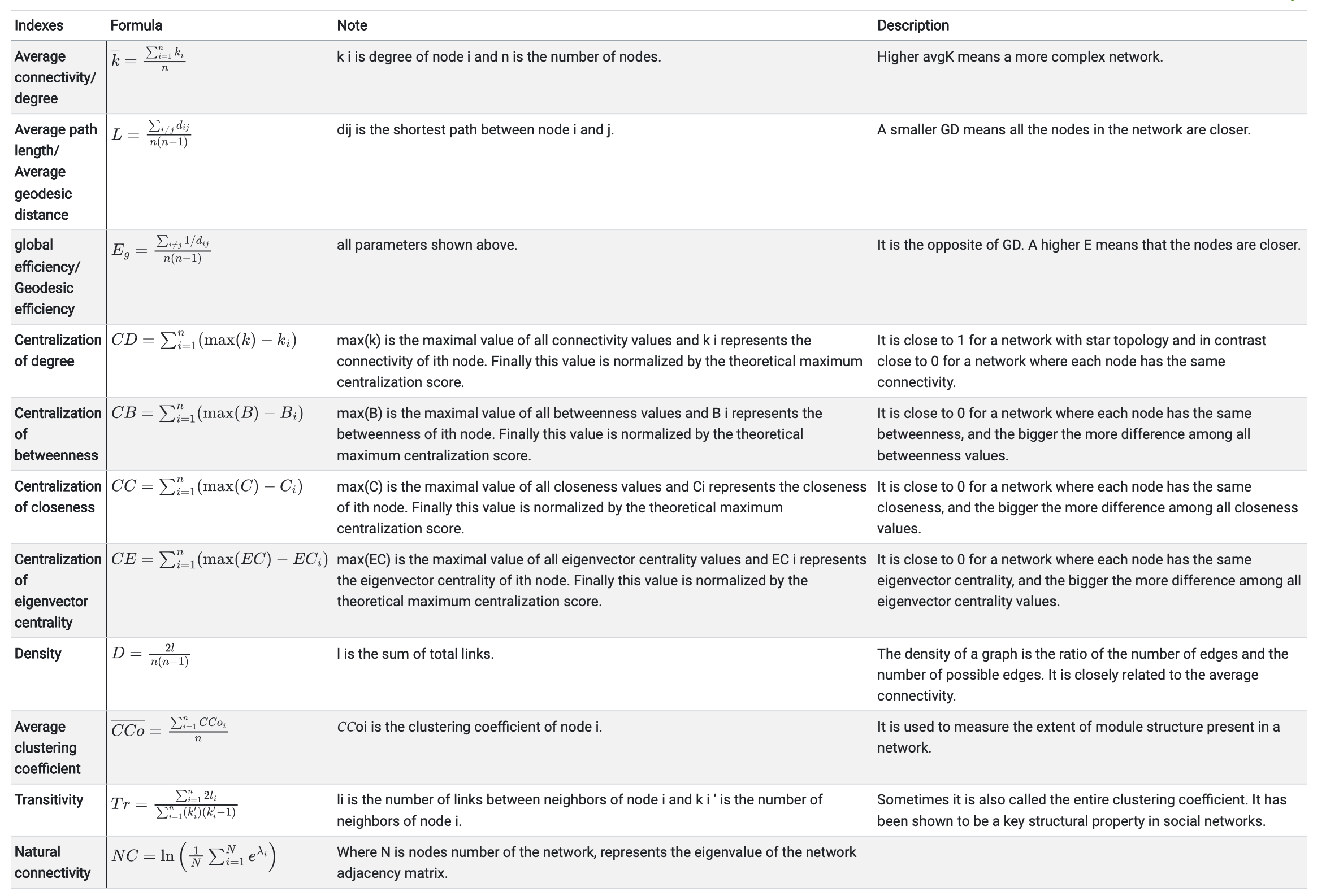Viewport: 1326px width, 896px height.
Task: Click the CE eigenvector centralization formula
Action: 219,560
